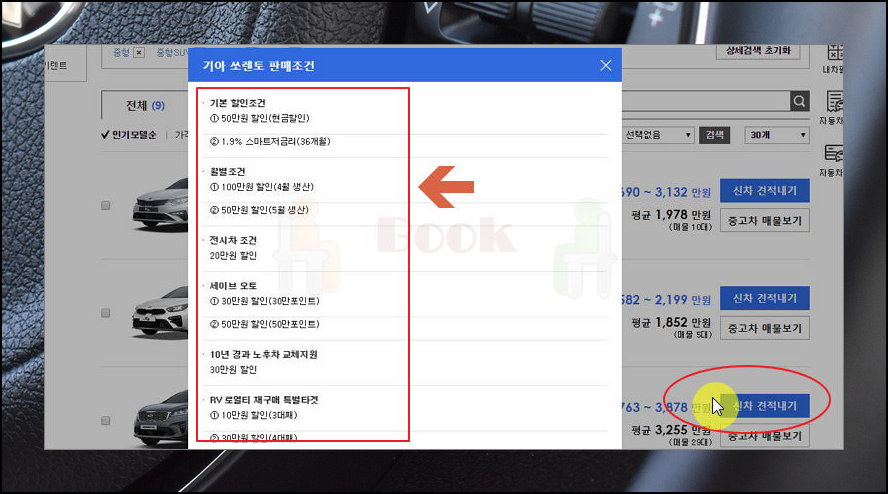
Task: Click the search text input field
Action: [x=706, y=101]
